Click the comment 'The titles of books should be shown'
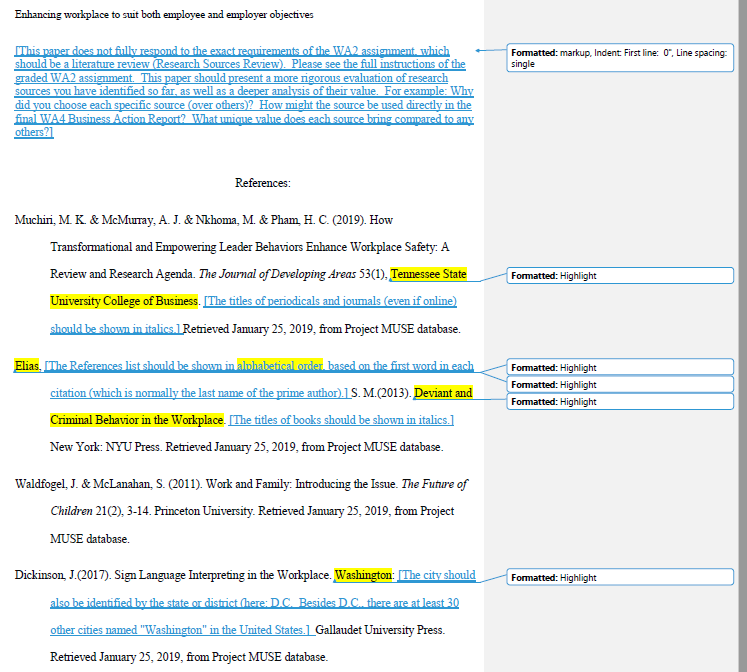This screenshot has width=747, height=672. [x=341, y=420]
